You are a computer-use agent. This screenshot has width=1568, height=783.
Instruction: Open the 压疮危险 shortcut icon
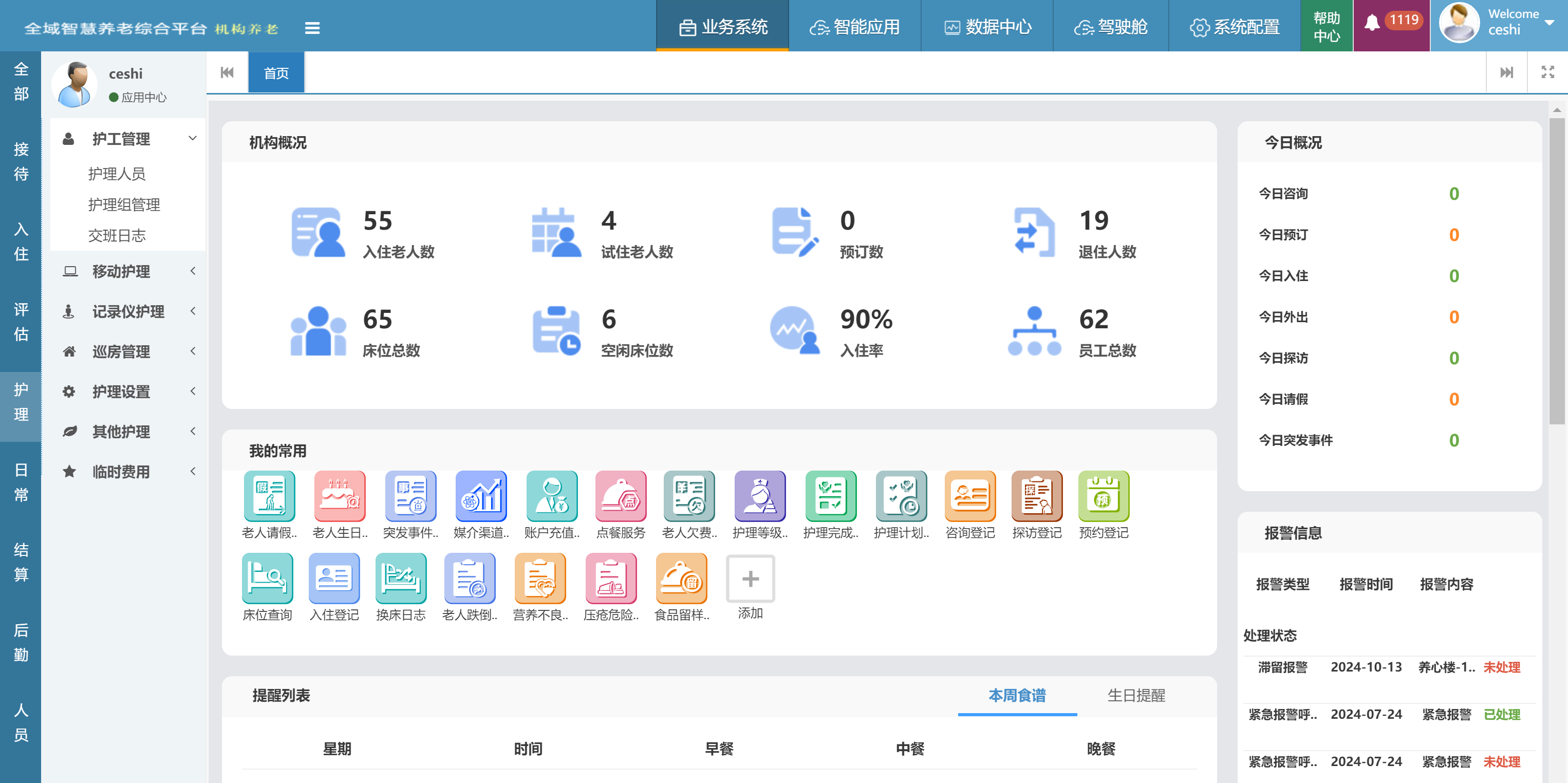[x=610, y=578]
